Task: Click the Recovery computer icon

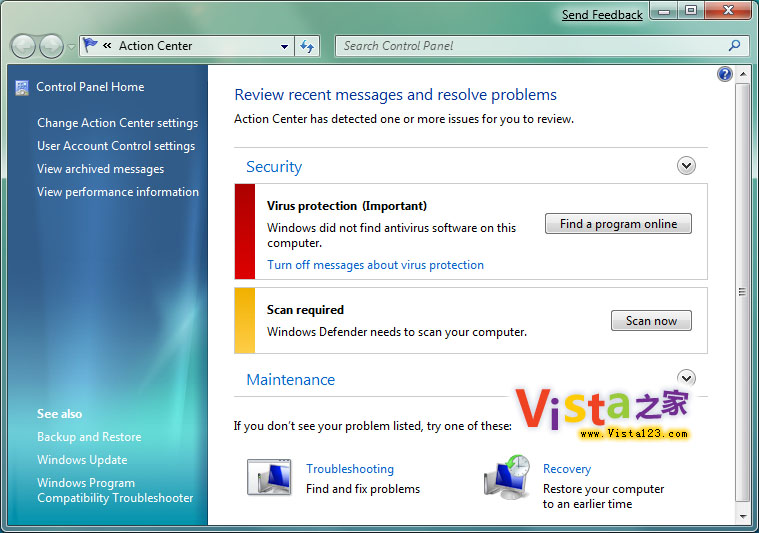Action: 507,478
